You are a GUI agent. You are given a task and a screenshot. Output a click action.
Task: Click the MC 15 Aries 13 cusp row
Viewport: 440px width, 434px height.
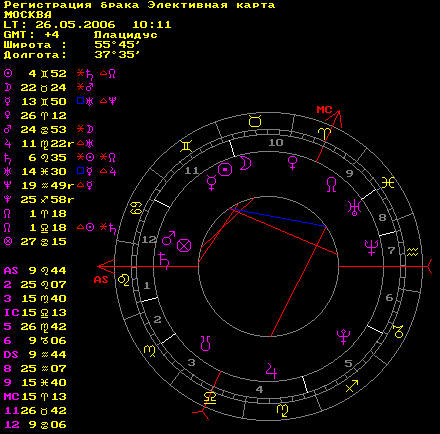pyautogui.click(x=35, y=397)
